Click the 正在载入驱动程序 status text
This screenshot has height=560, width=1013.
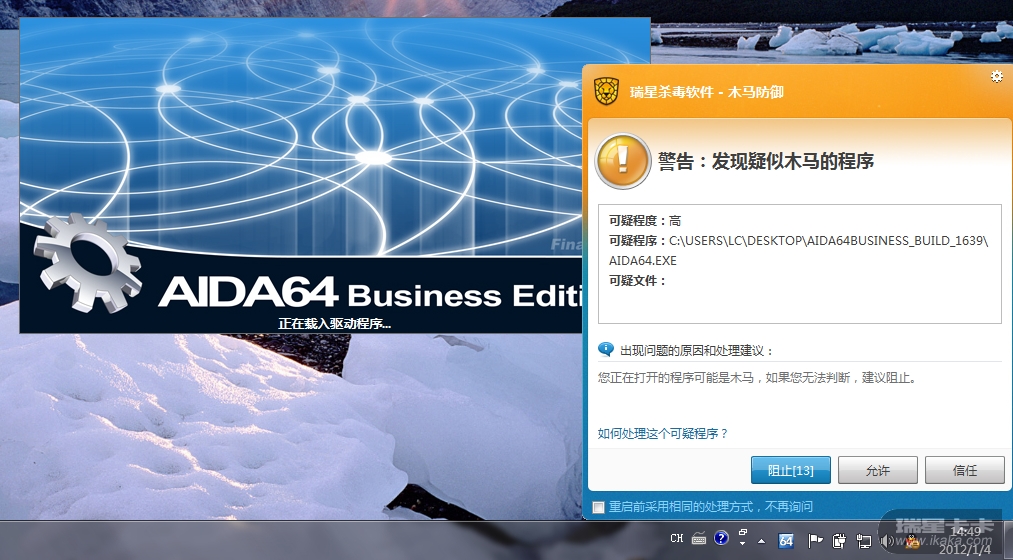click(x=335, y=324)
